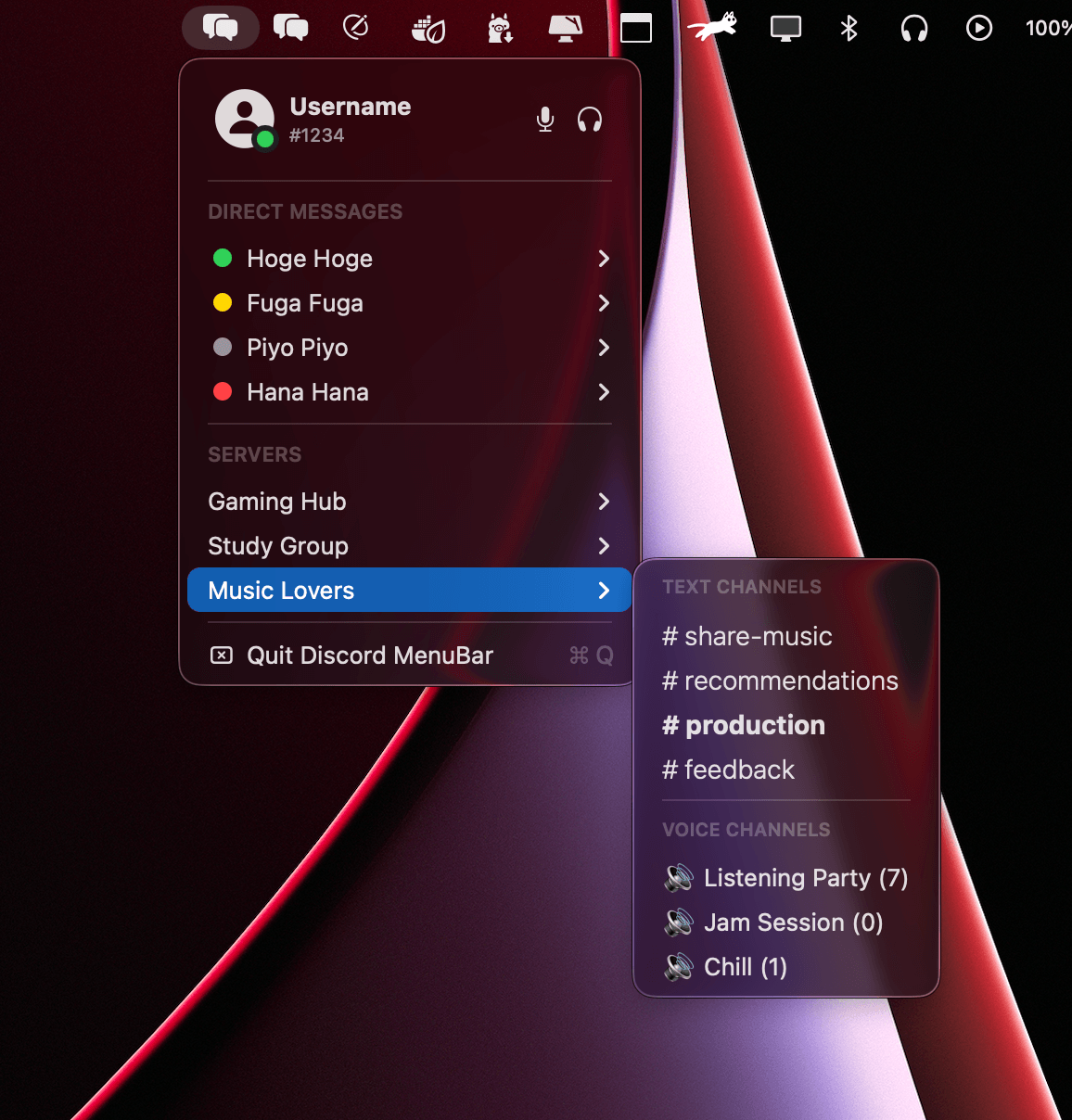Open the bold # production channel
This screenshot has height=1120, width=1072.
(x=744, y=726)
